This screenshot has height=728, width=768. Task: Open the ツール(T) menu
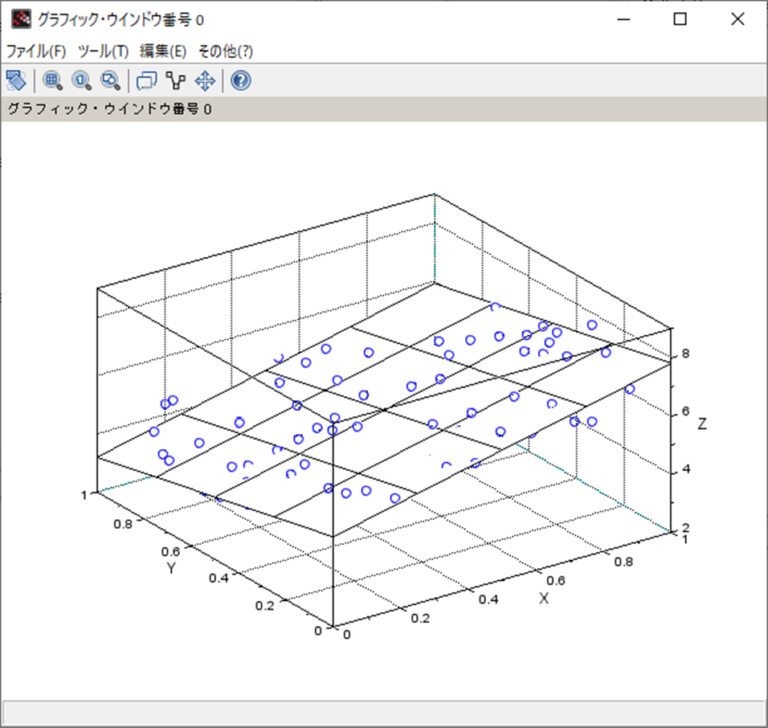click(103, 51)
